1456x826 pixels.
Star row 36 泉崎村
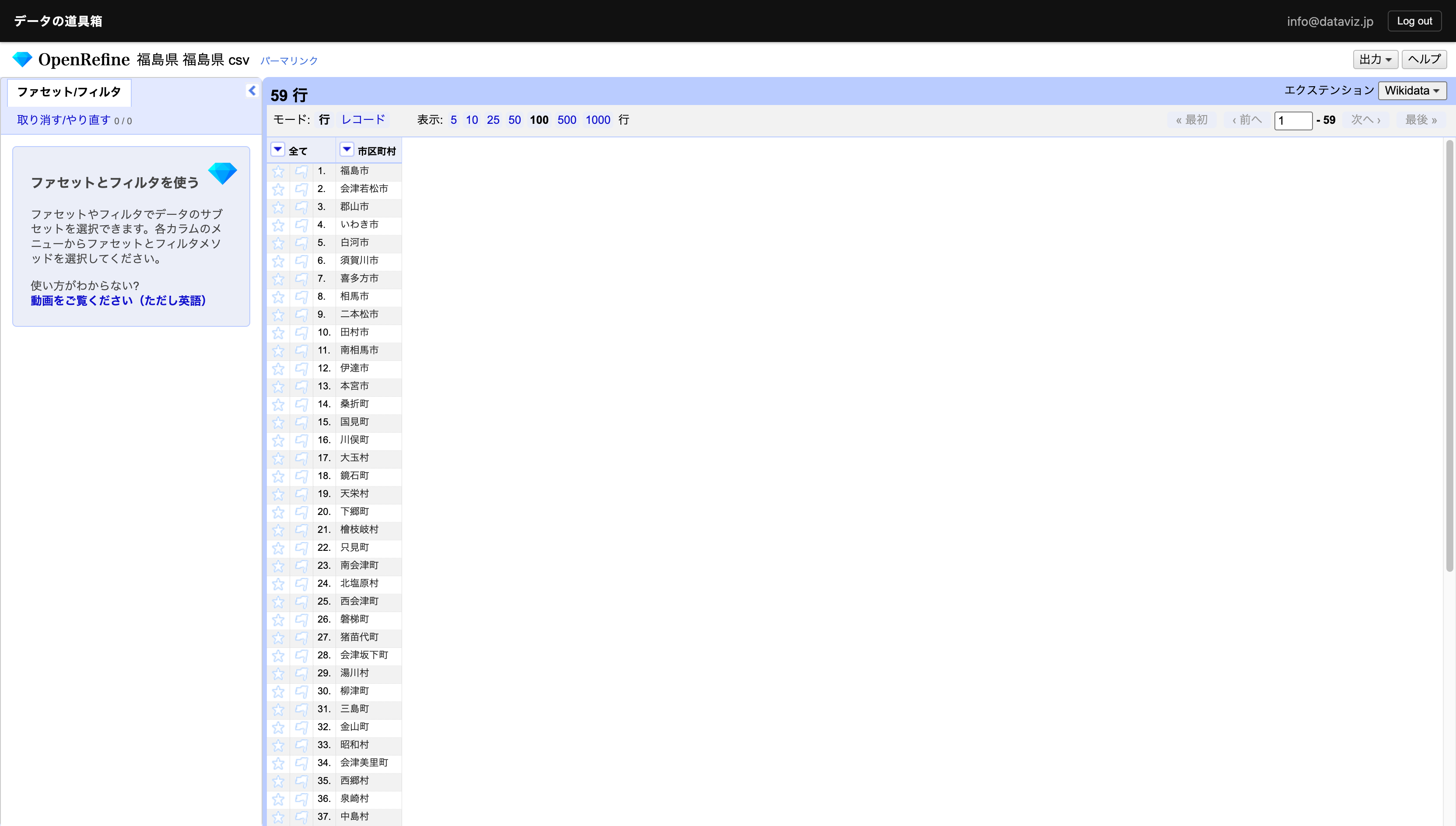point(278,799)
